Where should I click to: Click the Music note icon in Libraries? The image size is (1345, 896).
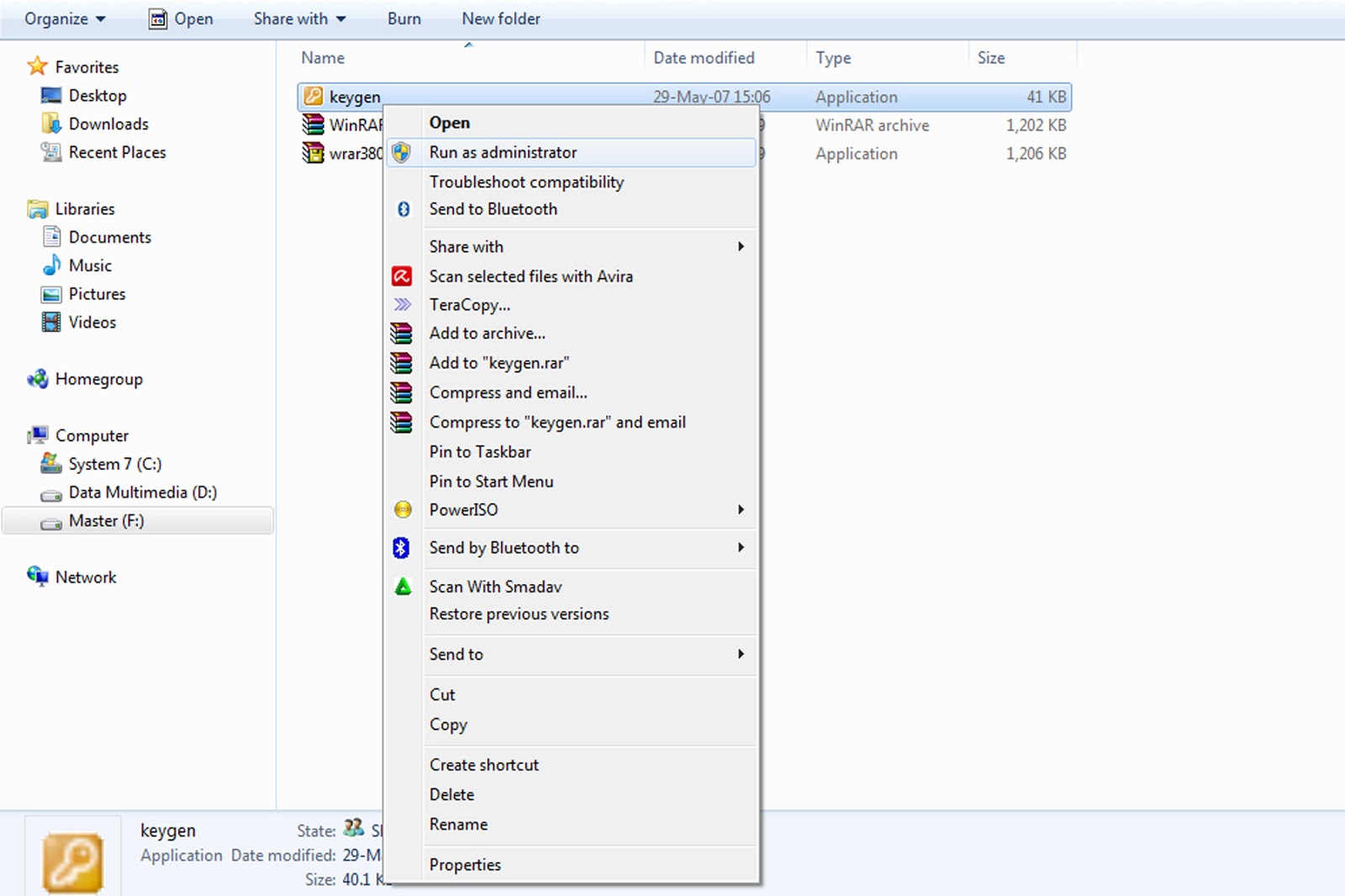(51, 265)
